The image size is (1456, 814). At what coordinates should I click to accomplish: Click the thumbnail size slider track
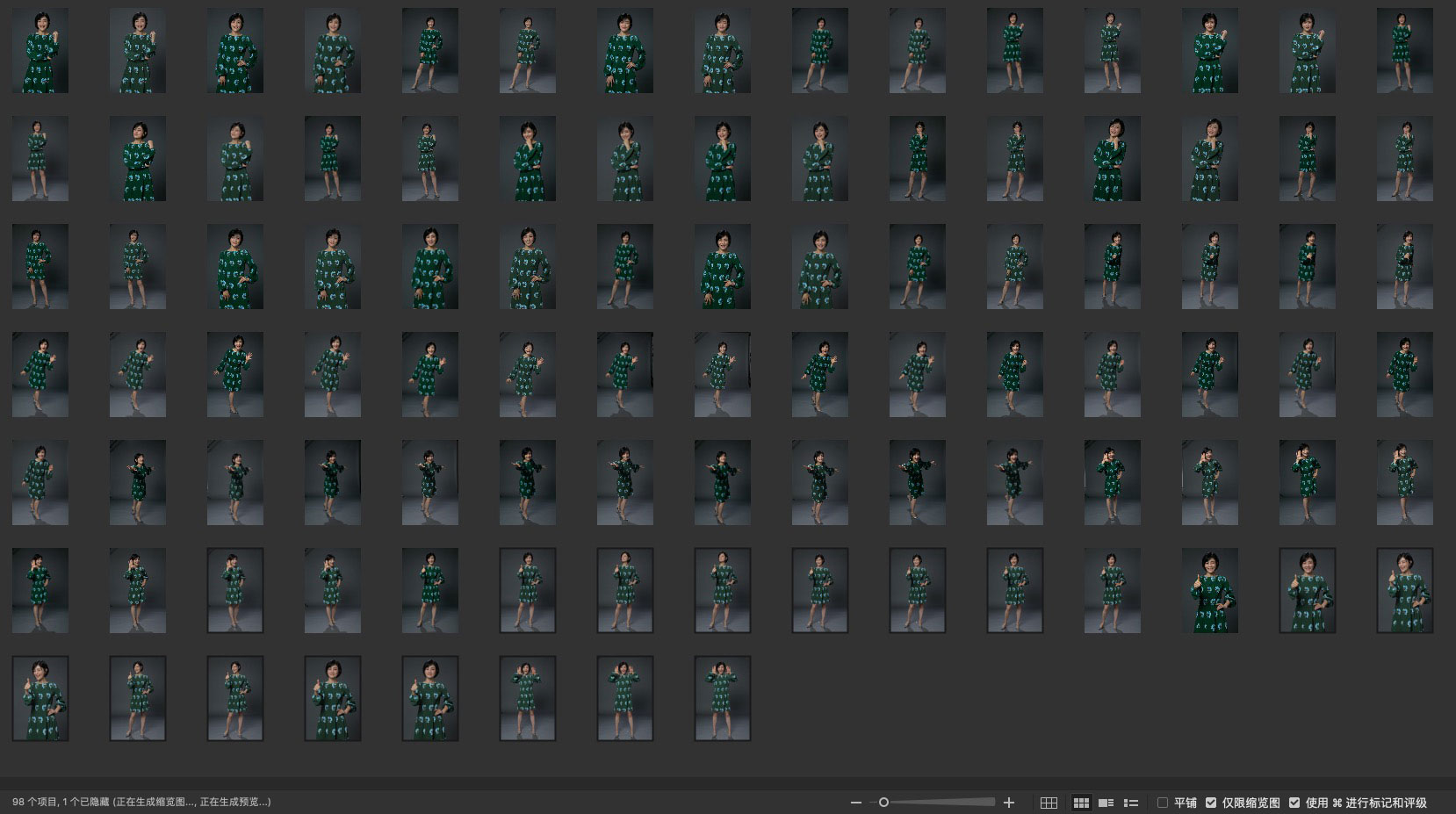[x=940, y=803]
